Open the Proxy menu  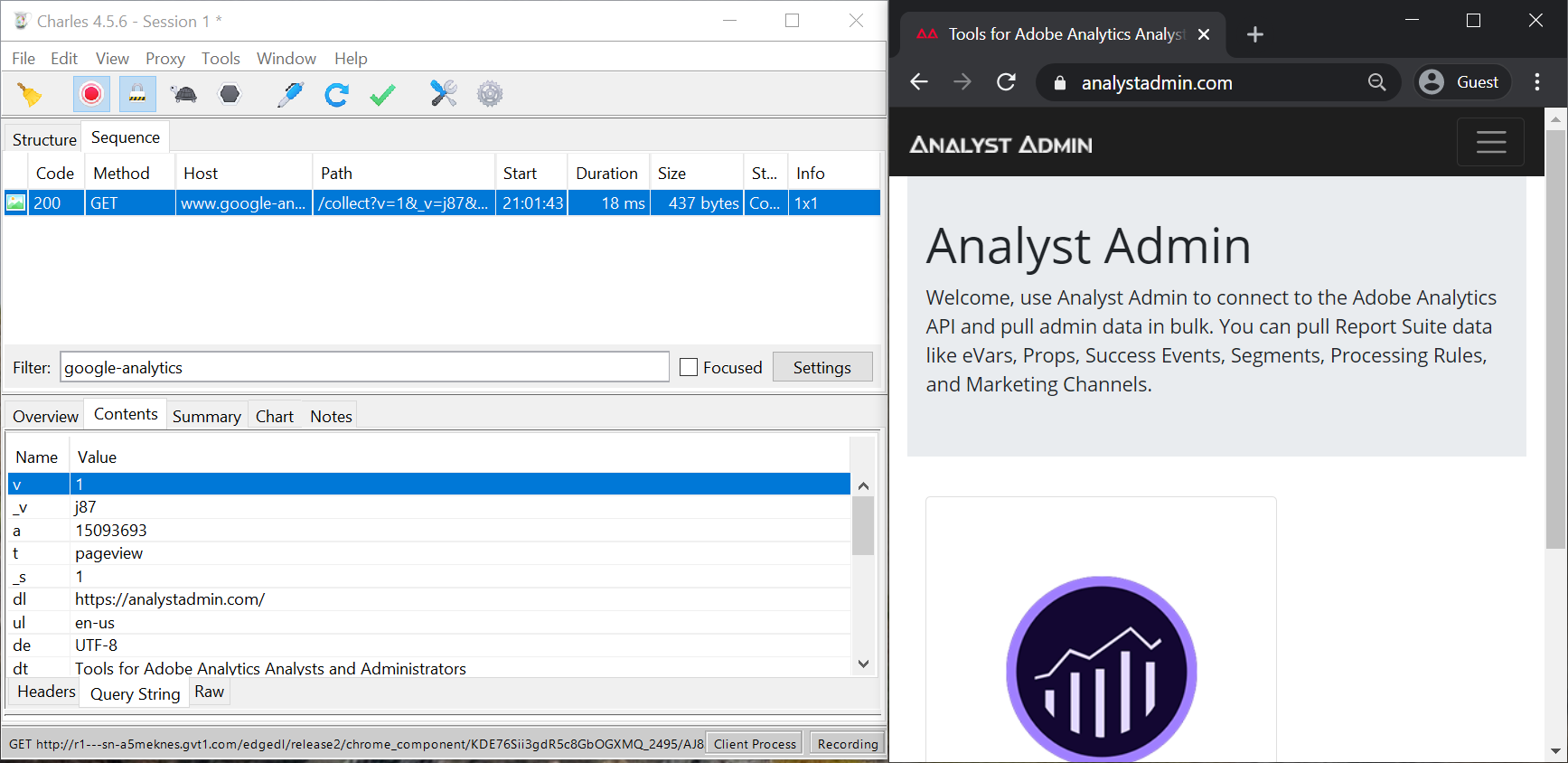[x=164, y=59]
